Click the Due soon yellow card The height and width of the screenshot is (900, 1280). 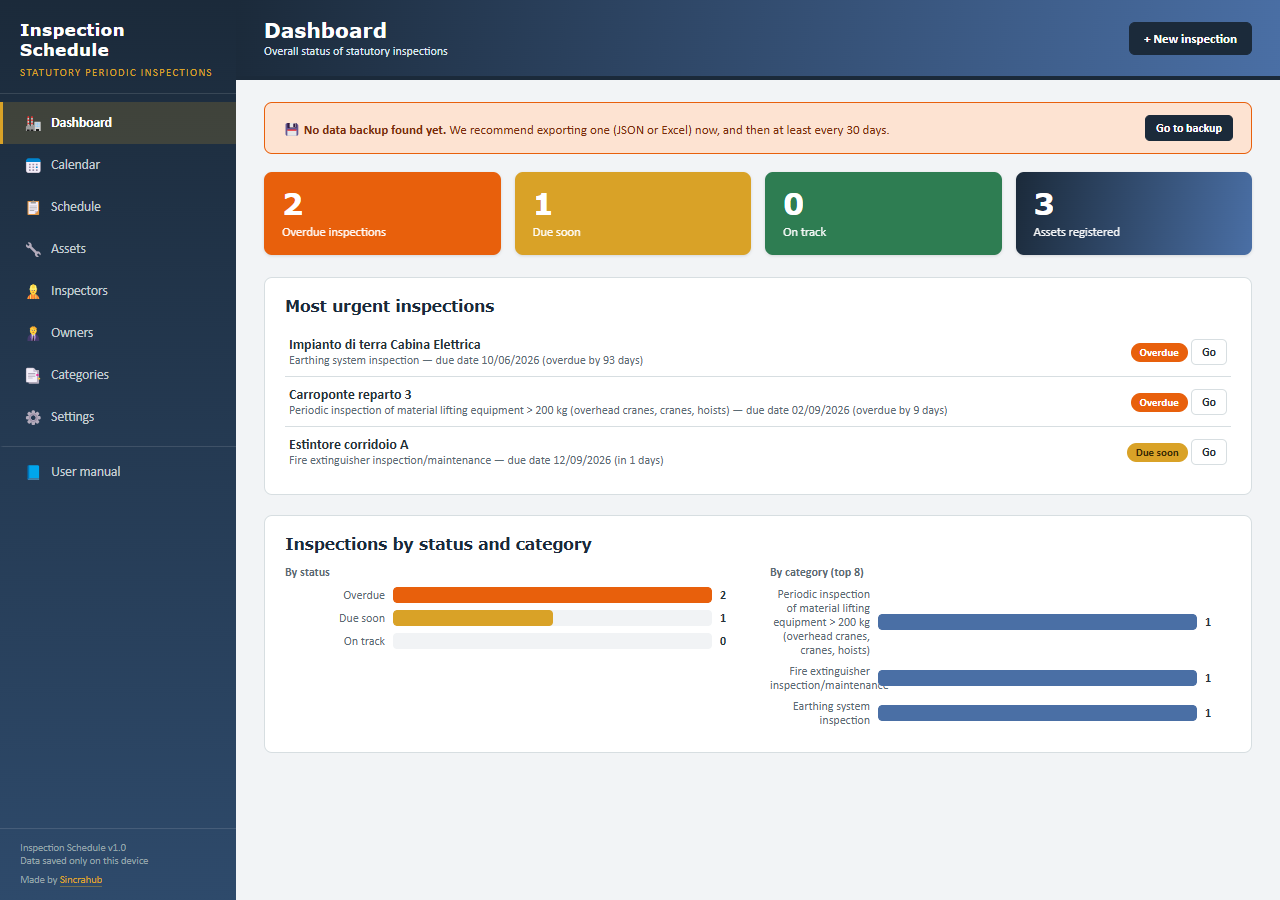[x=633, y=213]
